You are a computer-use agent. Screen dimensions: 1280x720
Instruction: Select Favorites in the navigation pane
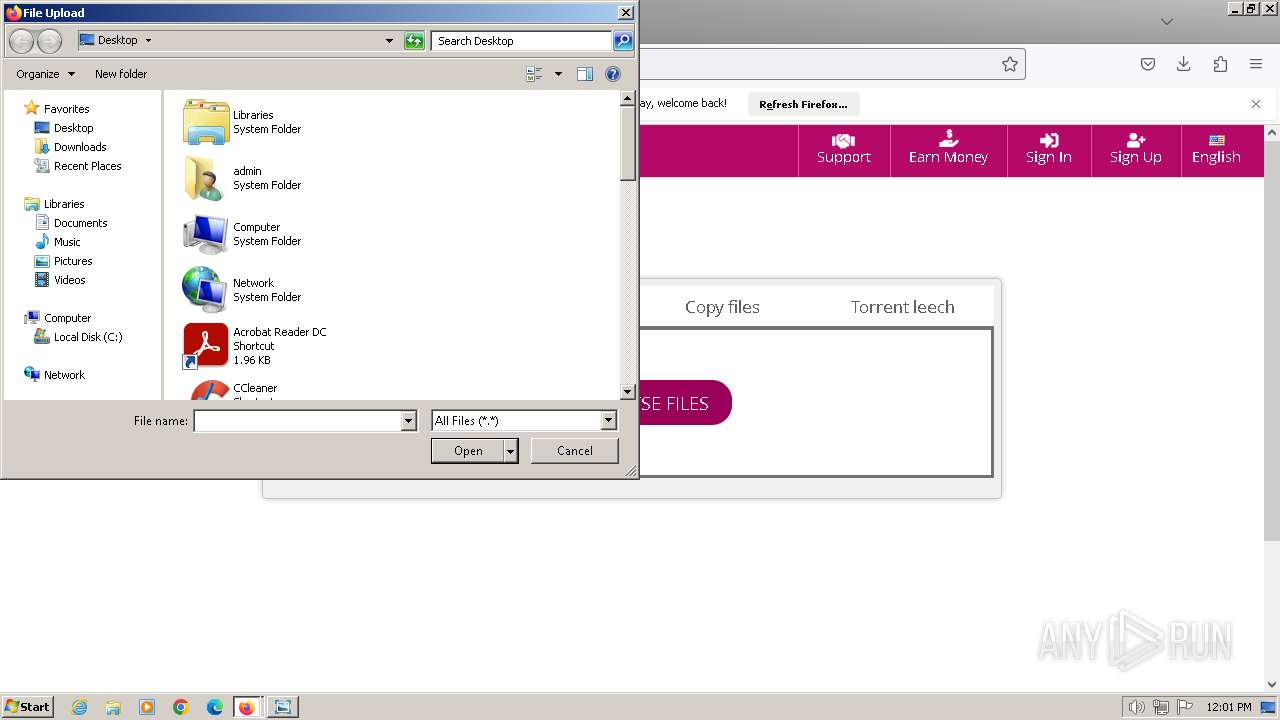point(67,109)
